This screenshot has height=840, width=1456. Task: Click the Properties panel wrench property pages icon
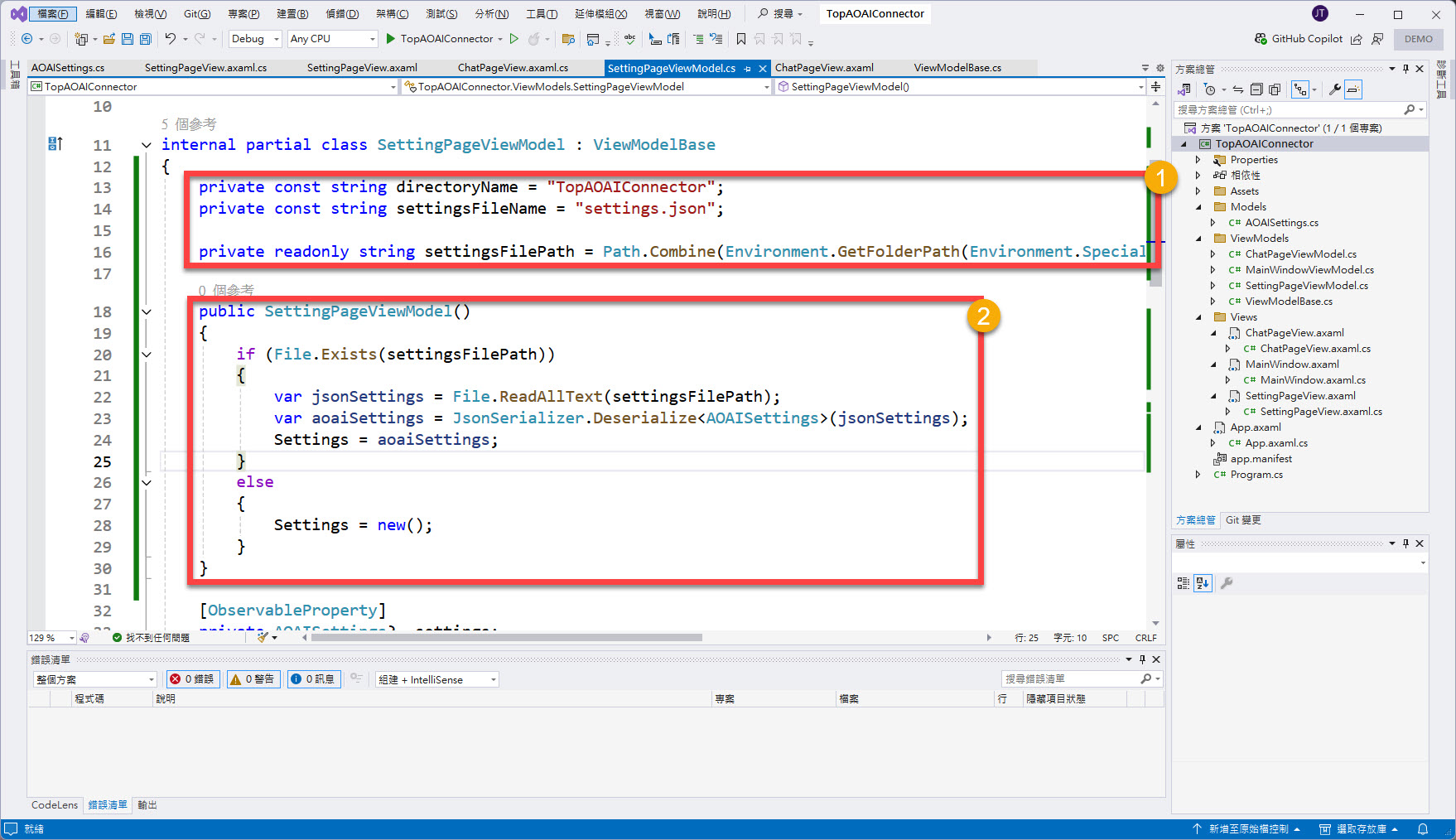1227,583
